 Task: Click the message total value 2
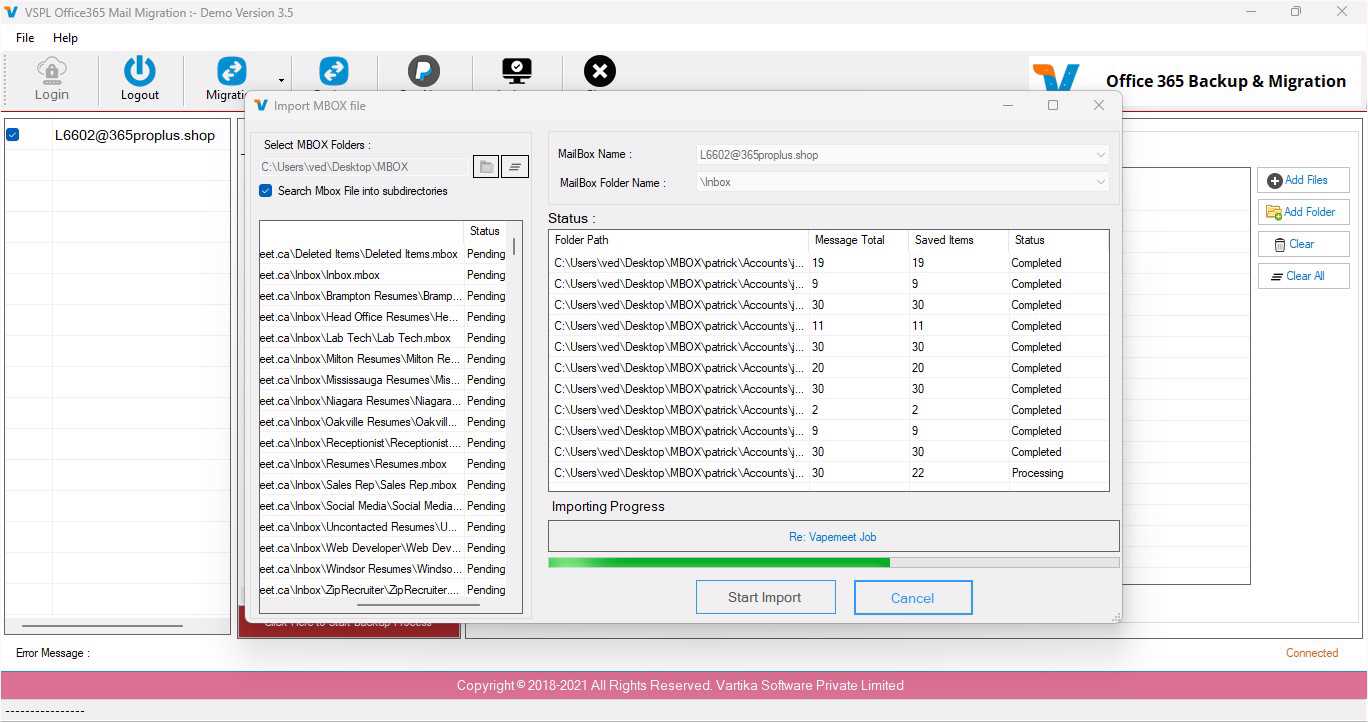coord(815,410)
